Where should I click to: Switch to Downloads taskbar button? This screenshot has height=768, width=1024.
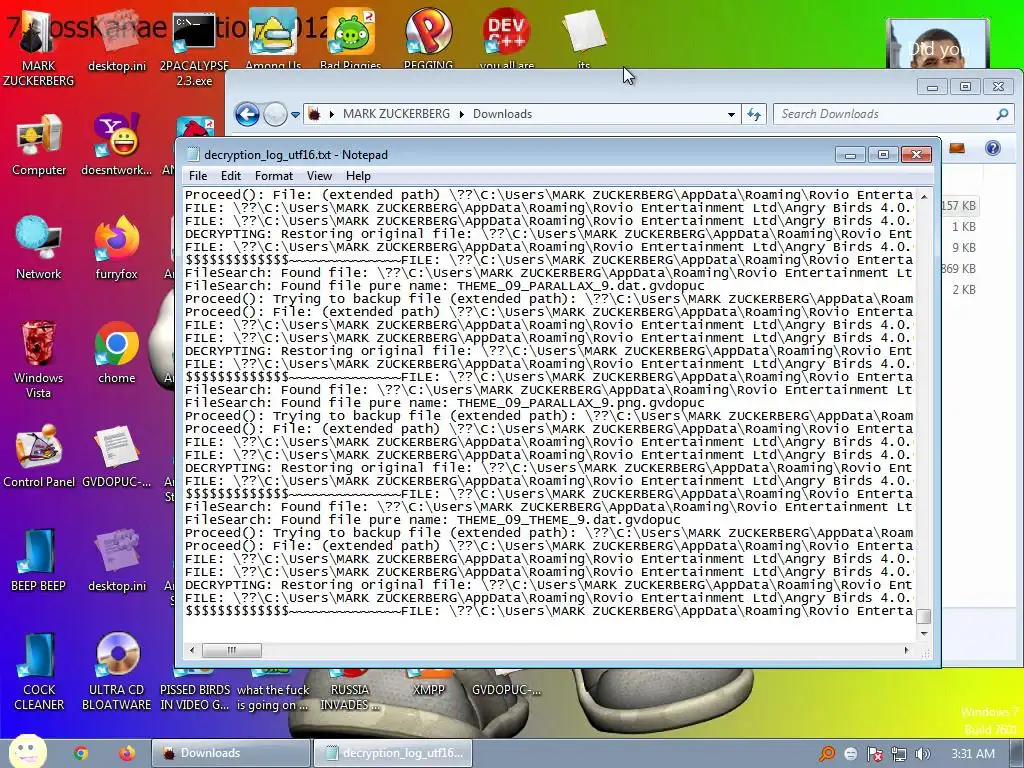pyautogui.click(x=231, y=753)
